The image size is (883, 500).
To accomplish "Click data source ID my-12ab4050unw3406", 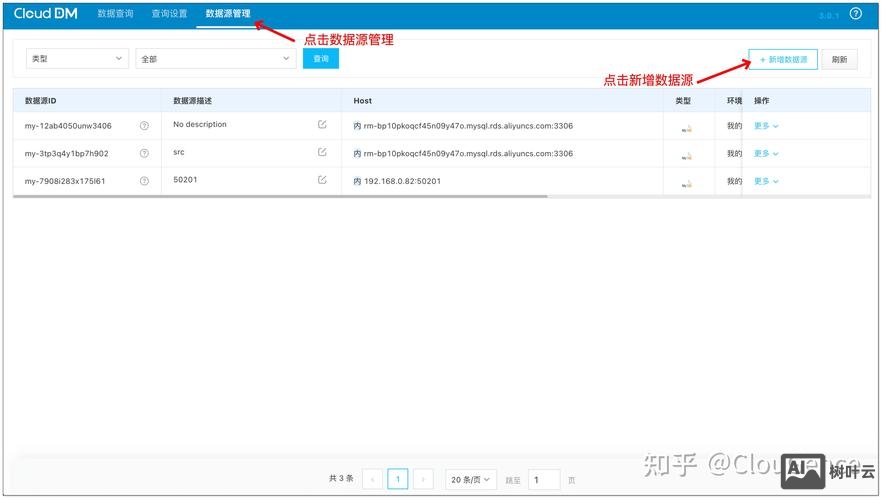I will (x=68, y=126).
